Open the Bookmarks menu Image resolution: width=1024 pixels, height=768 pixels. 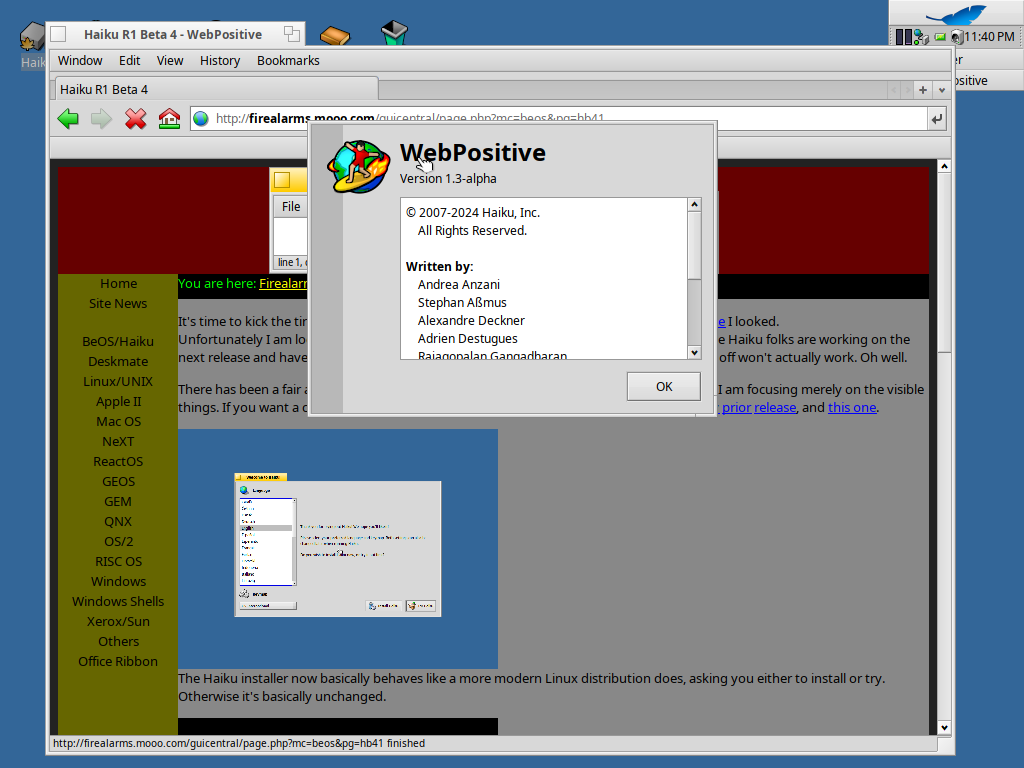click(288, 60)
